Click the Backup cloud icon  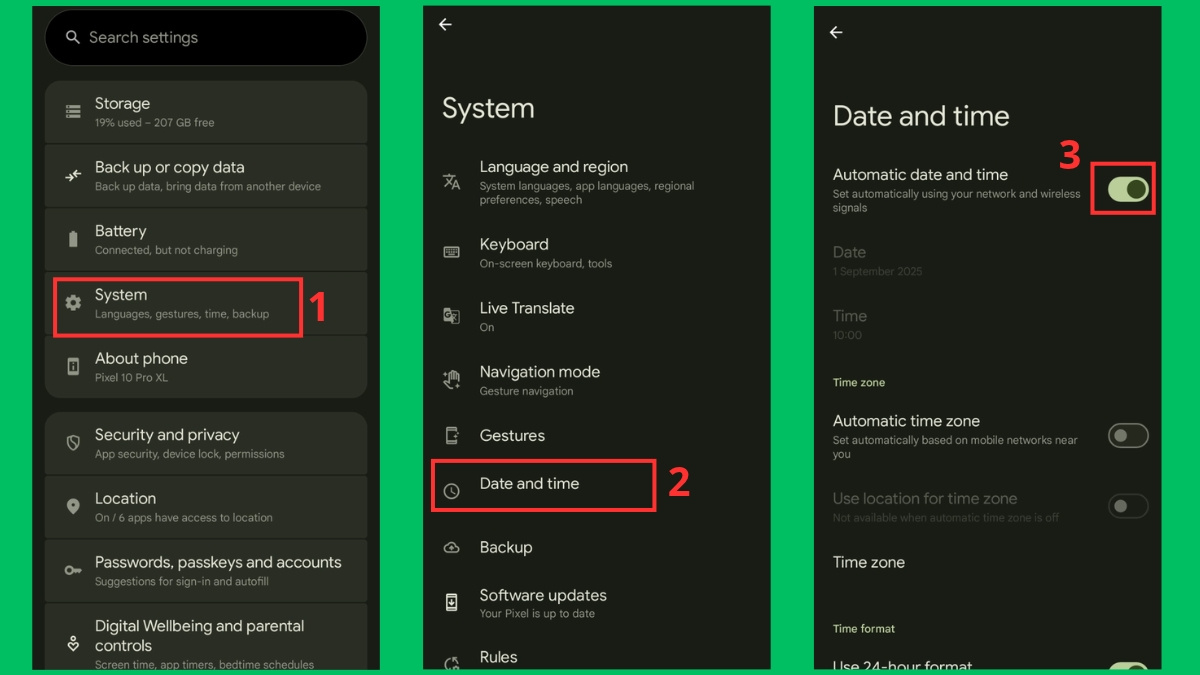click(x=452, y=548)
